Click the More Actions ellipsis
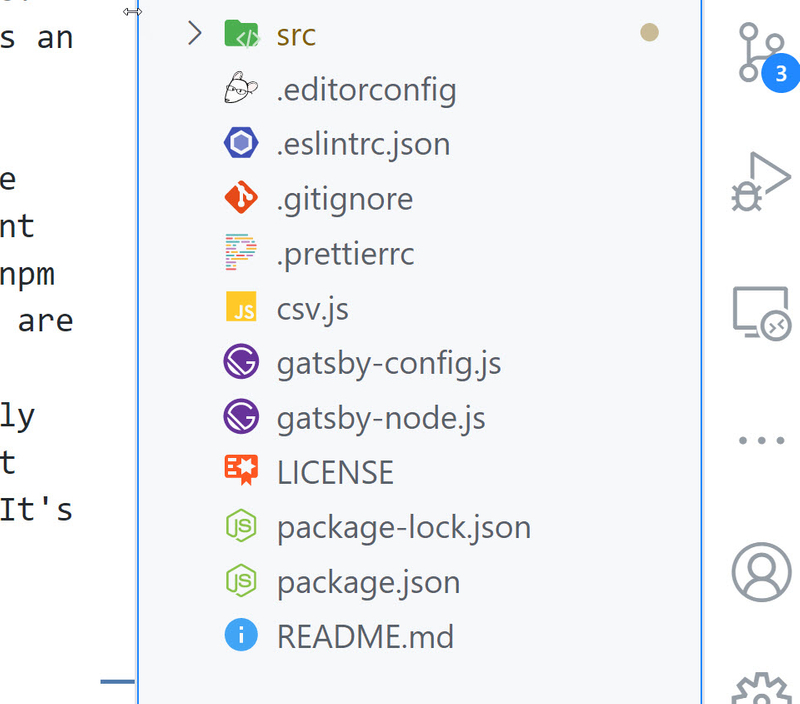This screenshot has width=800, height=704. (x=762, y=440)
